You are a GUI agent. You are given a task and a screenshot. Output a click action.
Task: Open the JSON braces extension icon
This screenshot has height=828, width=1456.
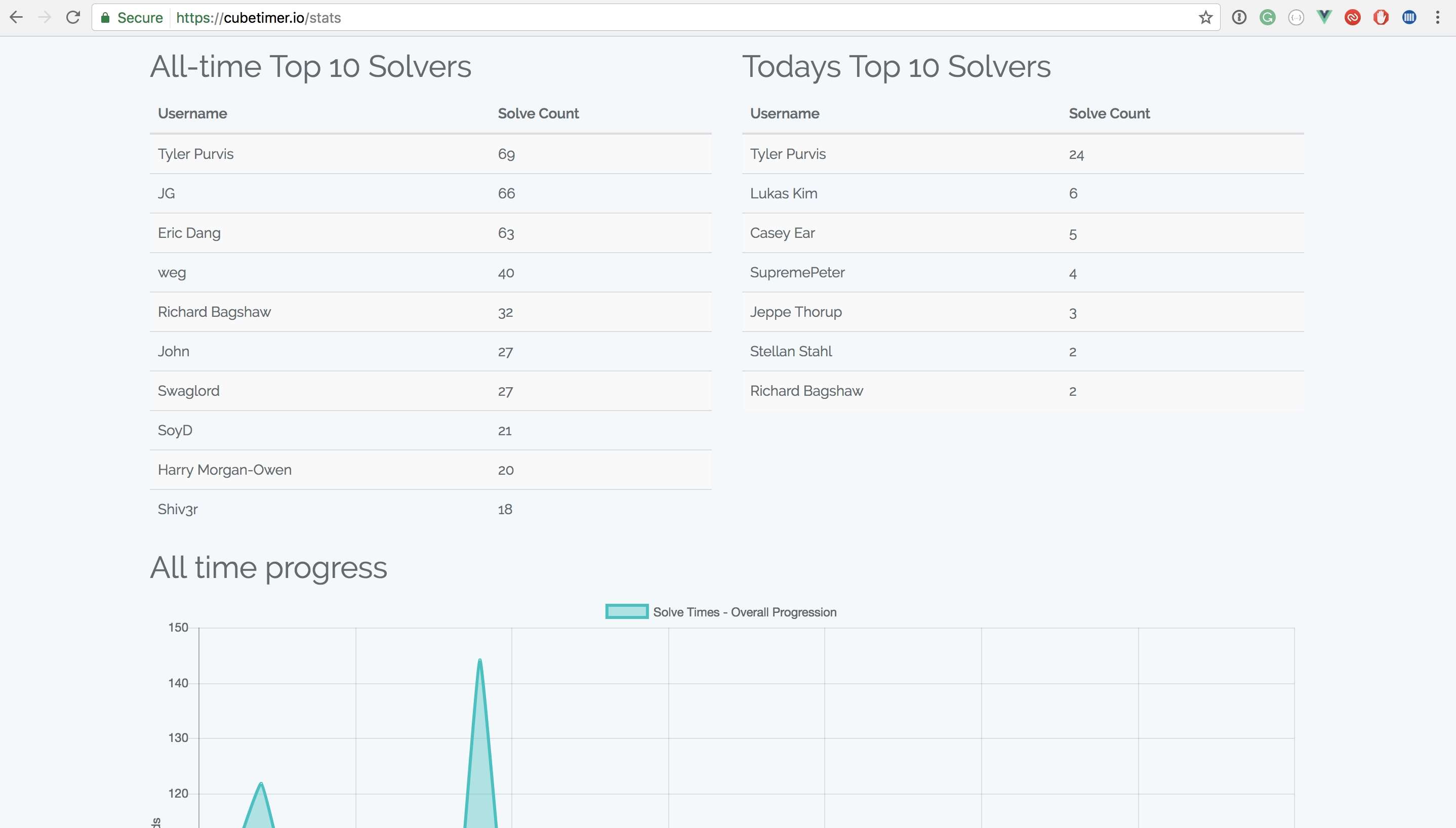coord(1296,18)
